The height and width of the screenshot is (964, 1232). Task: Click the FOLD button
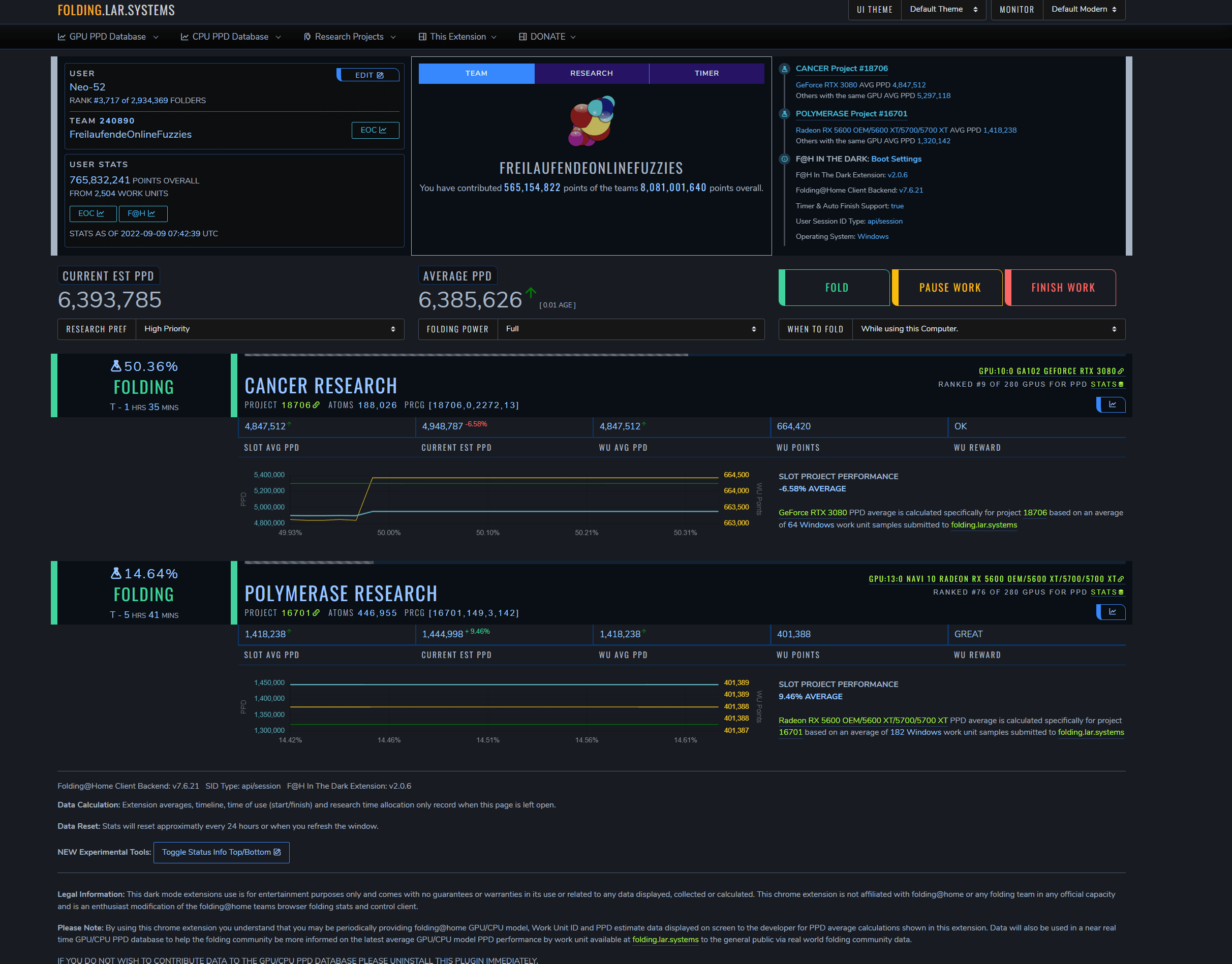[x=834, y=288]
